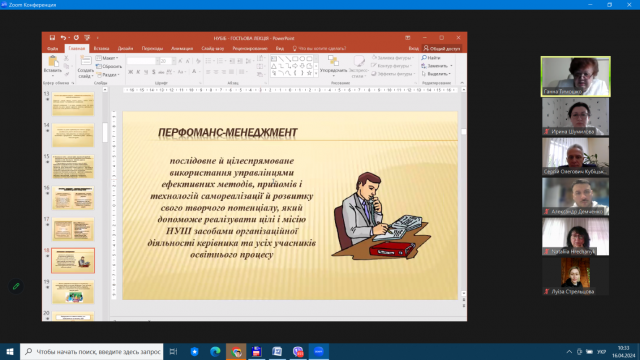The image size is (640, 360).
Task: Click the Replace (Заменить) button
Action: 435,66
